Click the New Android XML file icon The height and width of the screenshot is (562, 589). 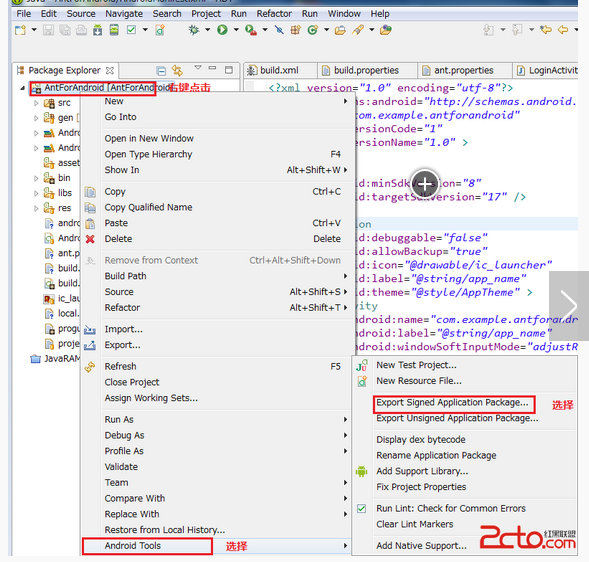[160, 30]
